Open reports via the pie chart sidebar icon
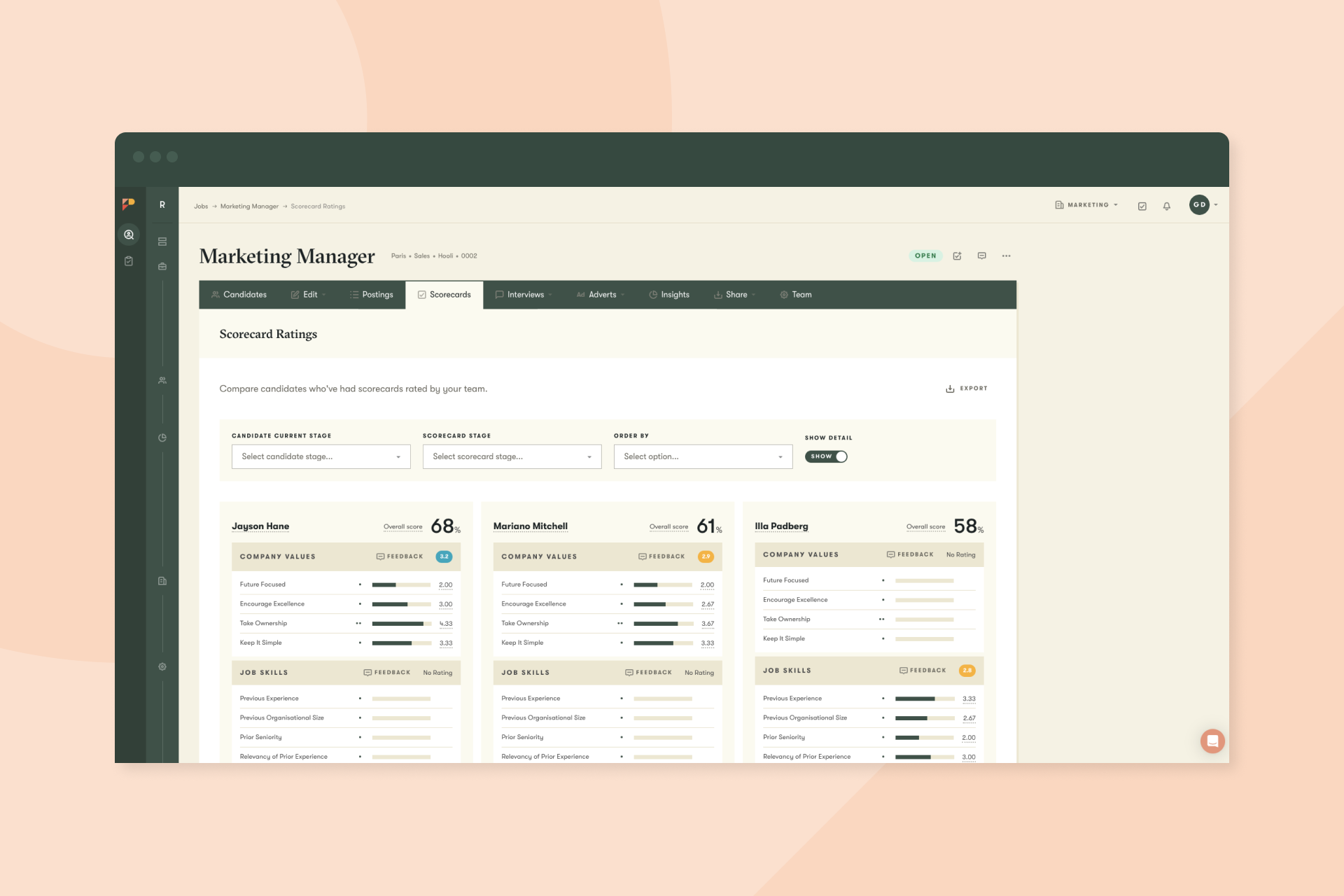The image size is (1344, 896). [x=162, y=437]
